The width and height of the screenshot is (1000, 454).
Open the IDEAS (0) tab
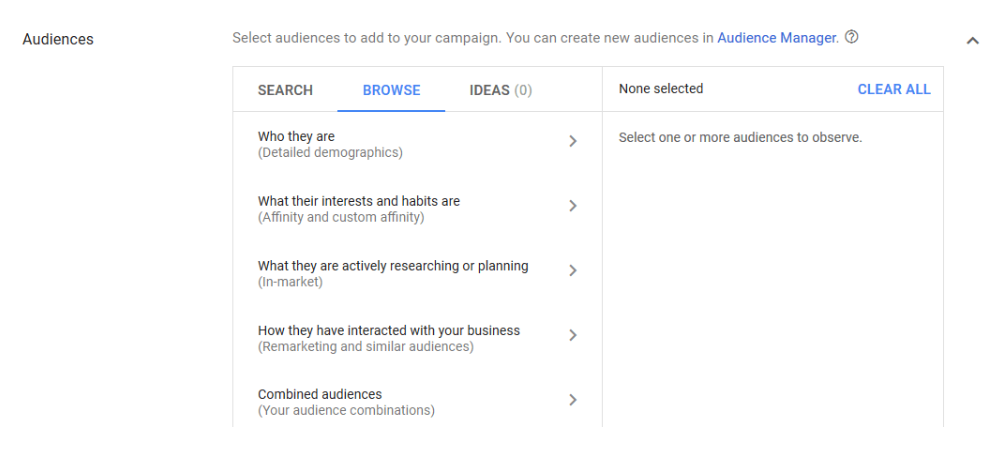[500, 90]
